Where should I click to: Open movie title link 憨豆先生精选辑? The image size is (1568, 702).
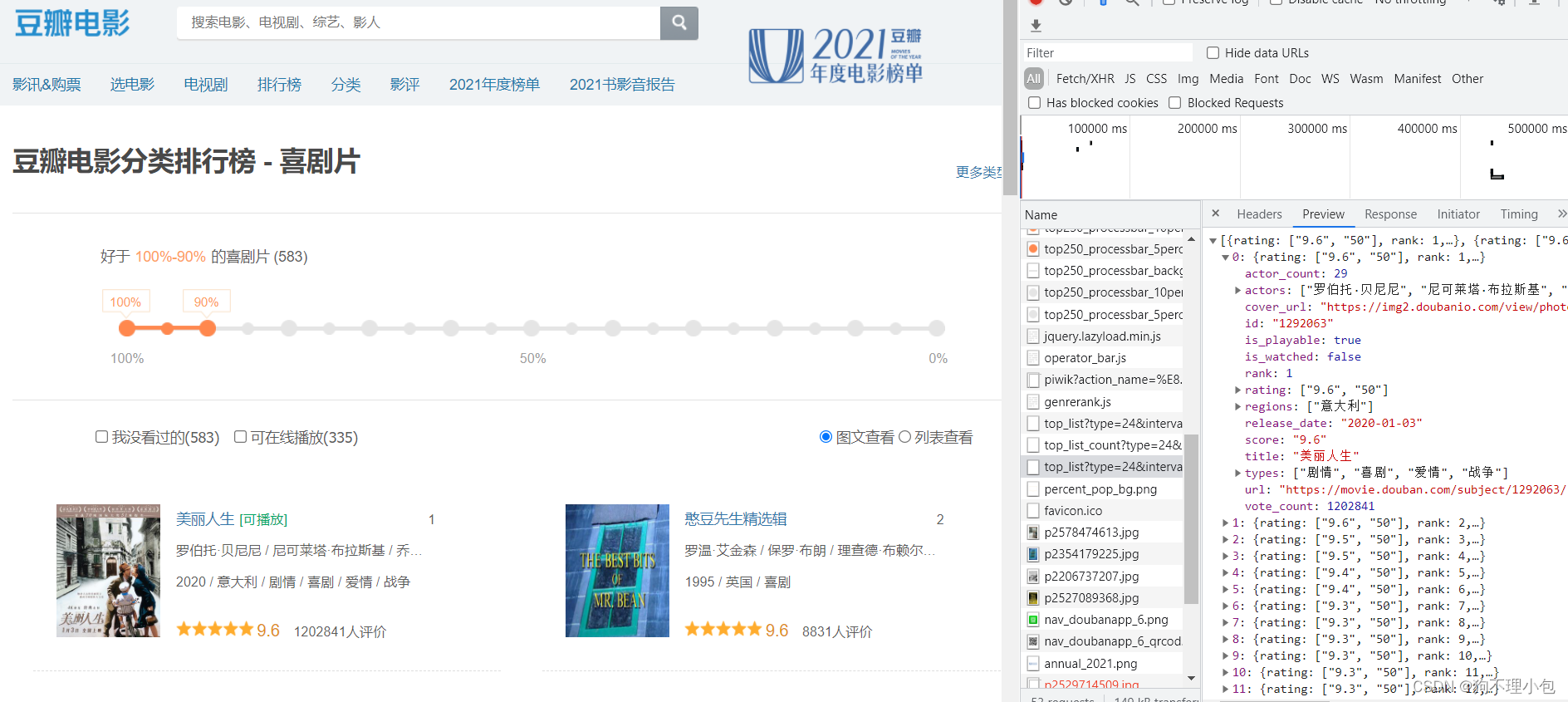pos(735,519)
